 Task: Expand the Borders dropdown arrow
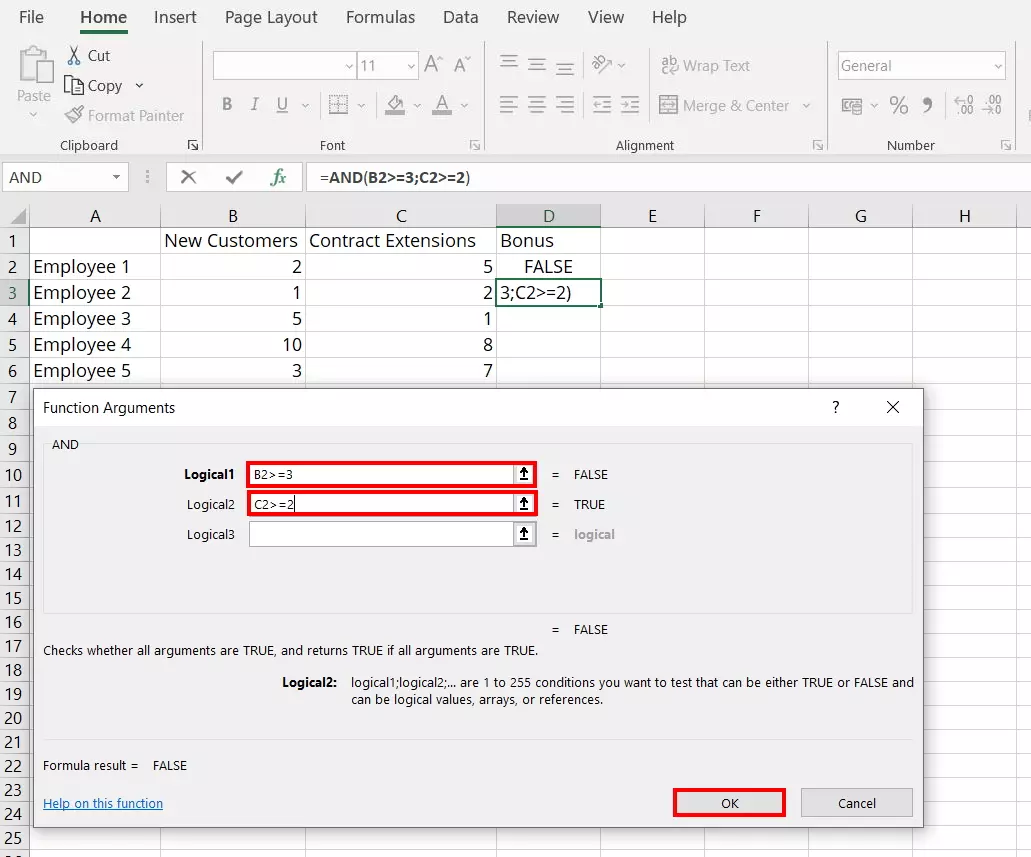tap(361, 105)
